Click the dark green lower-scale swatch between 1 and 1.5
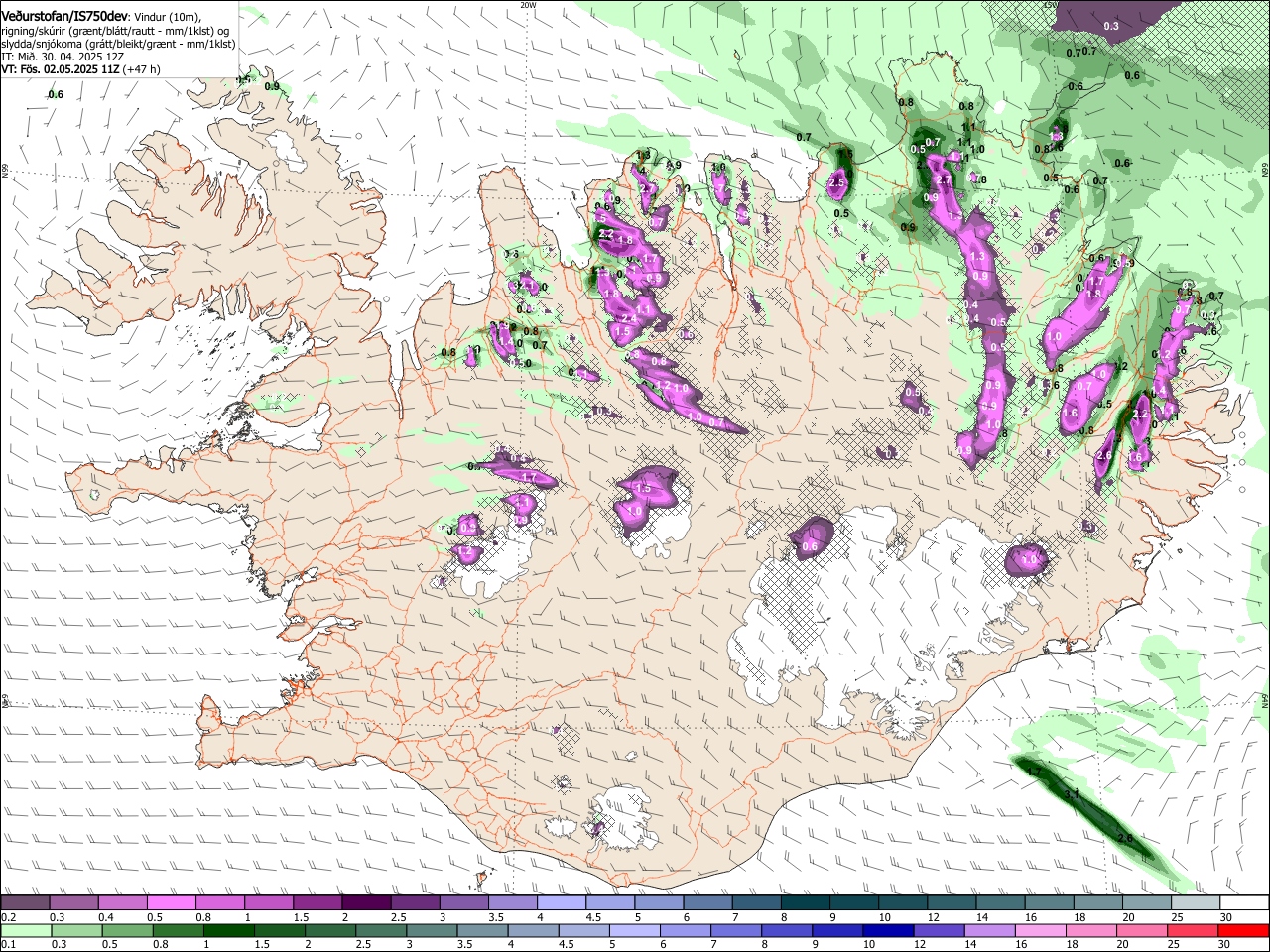 227,931
